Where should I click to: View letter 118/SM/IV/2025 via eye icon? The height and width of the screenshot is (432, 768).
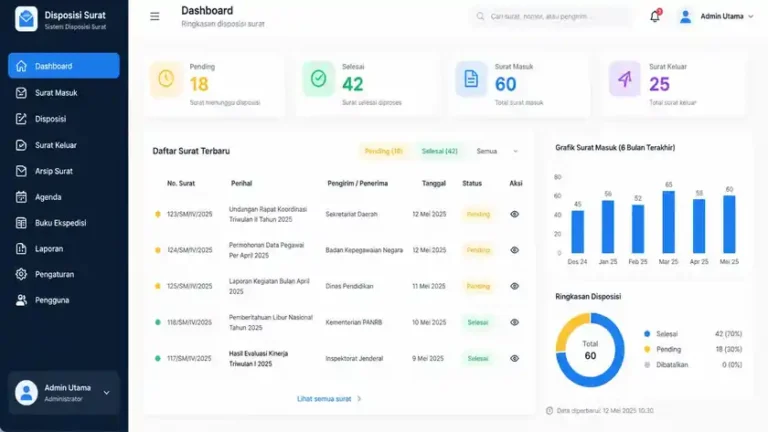514,322
